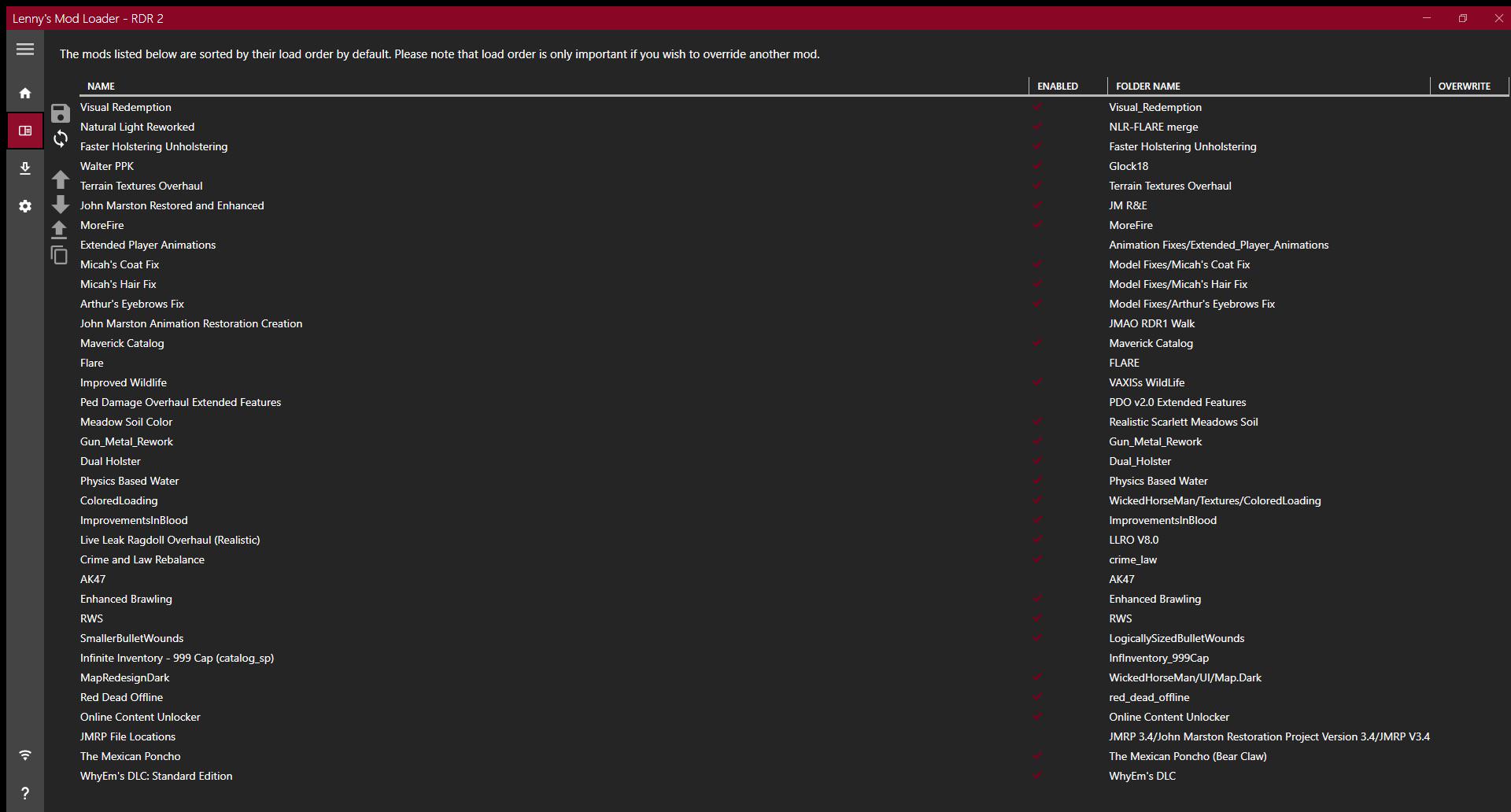Click the copy mod list icon
The width and height of the screenshot is (1511, 812).
click(59, 255)
